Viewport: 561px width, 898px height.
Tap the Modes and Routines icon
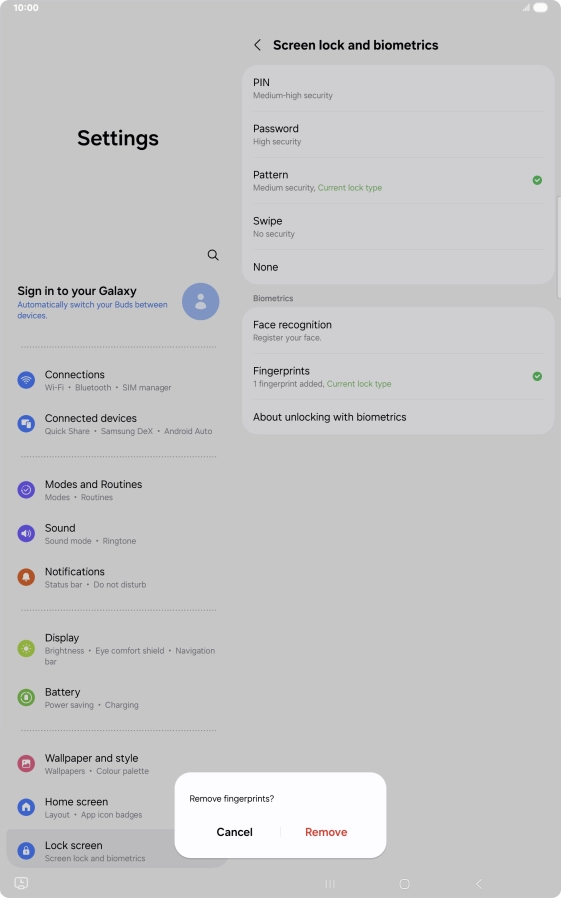pyautogui.click(x=26, y=490)
